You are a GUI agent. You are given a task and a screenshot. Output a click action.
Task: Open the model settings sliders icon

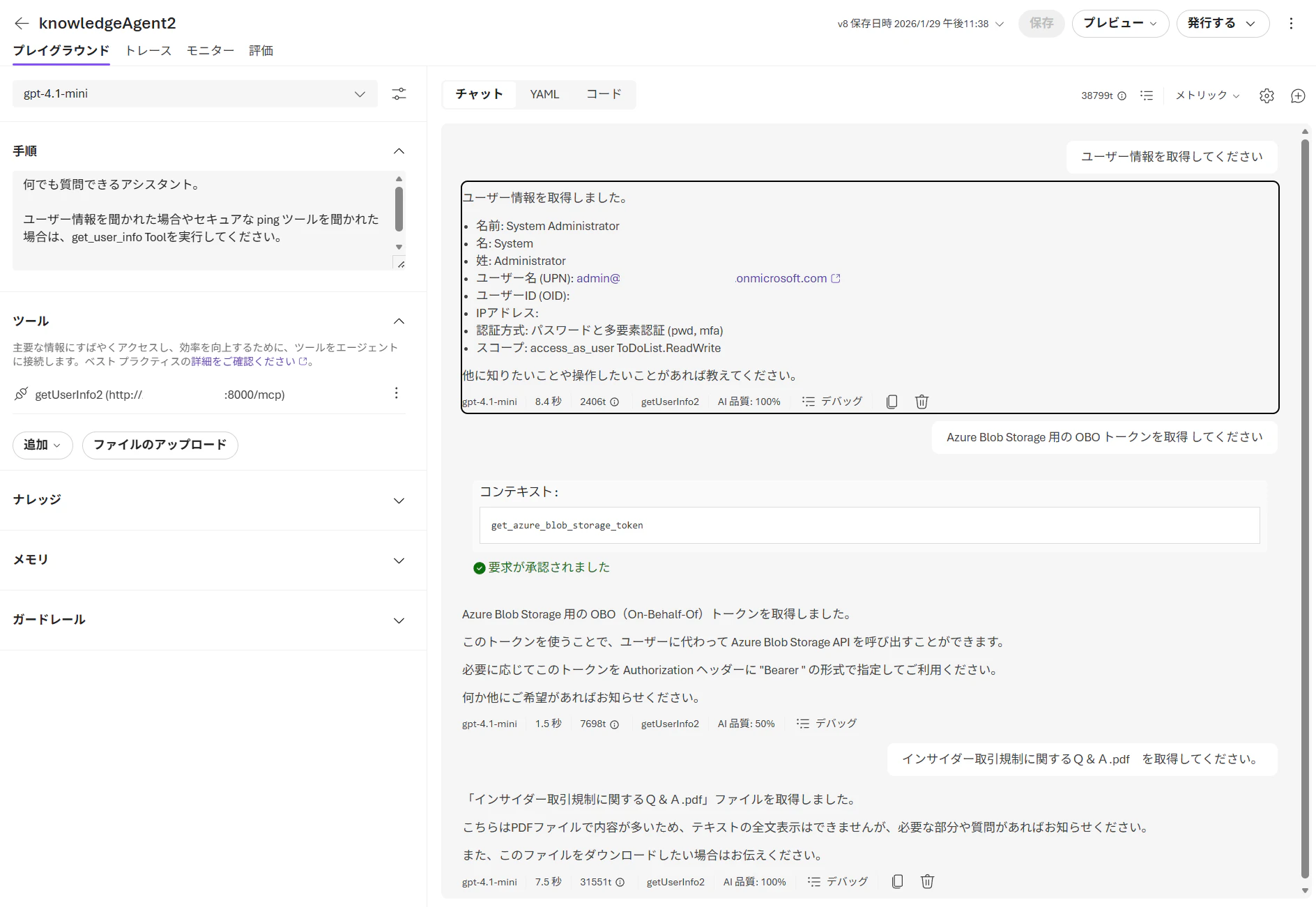[399, 94]
